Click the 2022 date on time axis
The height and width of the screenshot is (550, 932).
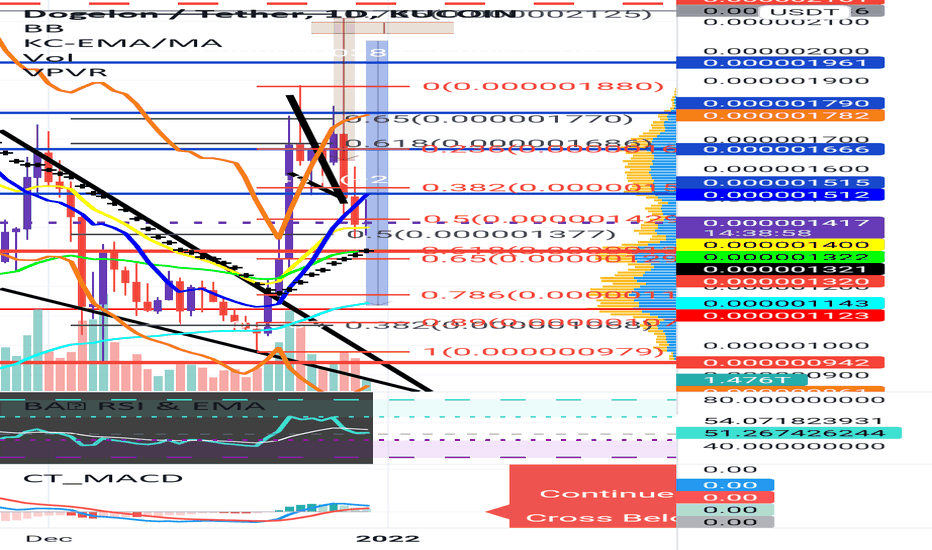(388, 539)
